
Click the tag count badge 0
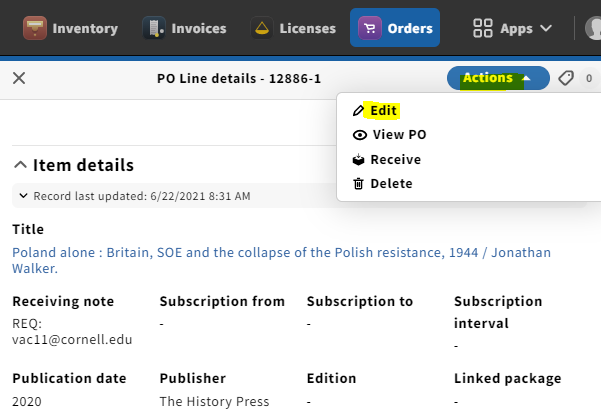click(589, 78)
